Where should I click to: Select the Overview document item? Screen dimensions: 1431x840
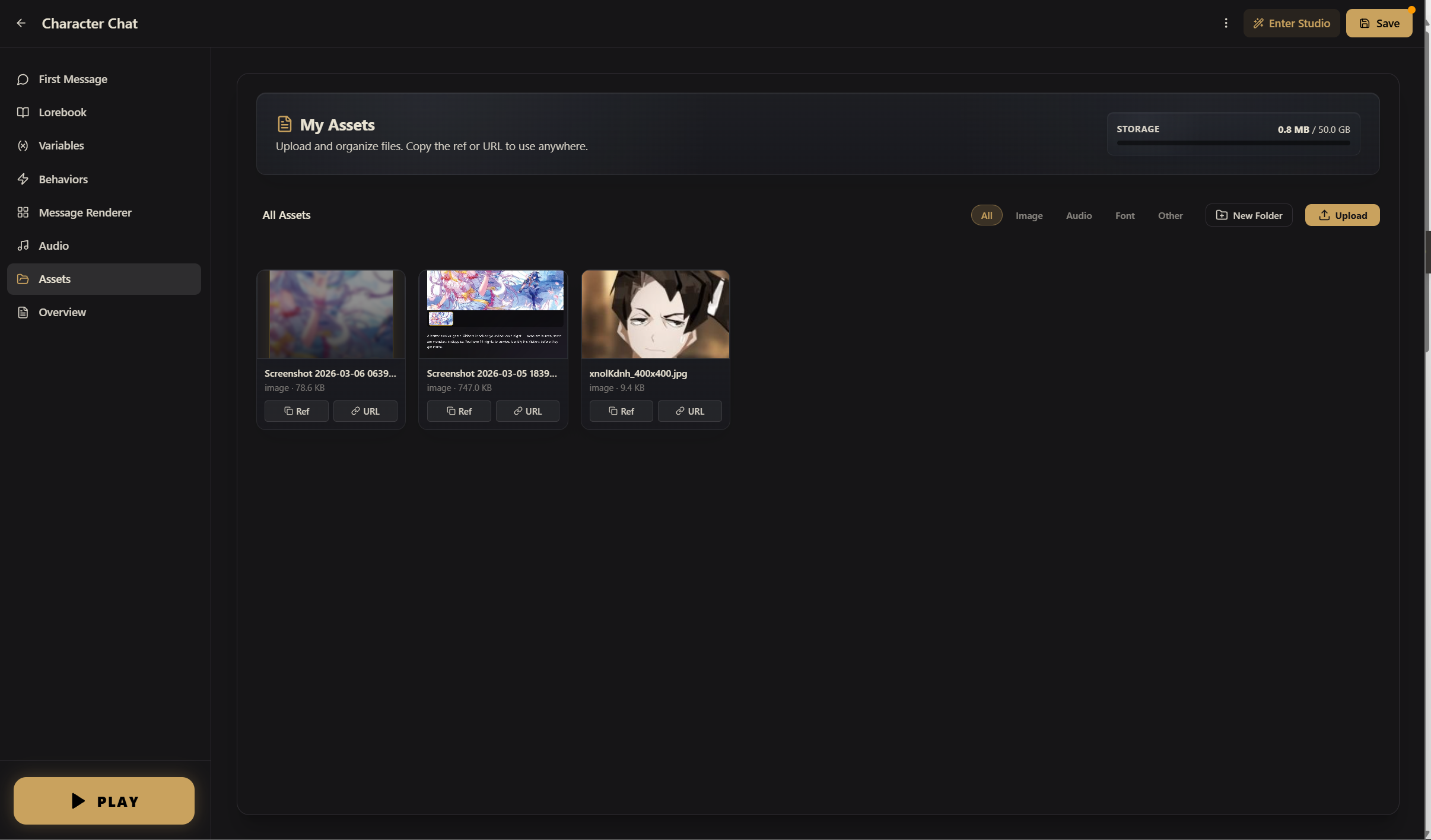pyautogui.click(x=23, y=313)
